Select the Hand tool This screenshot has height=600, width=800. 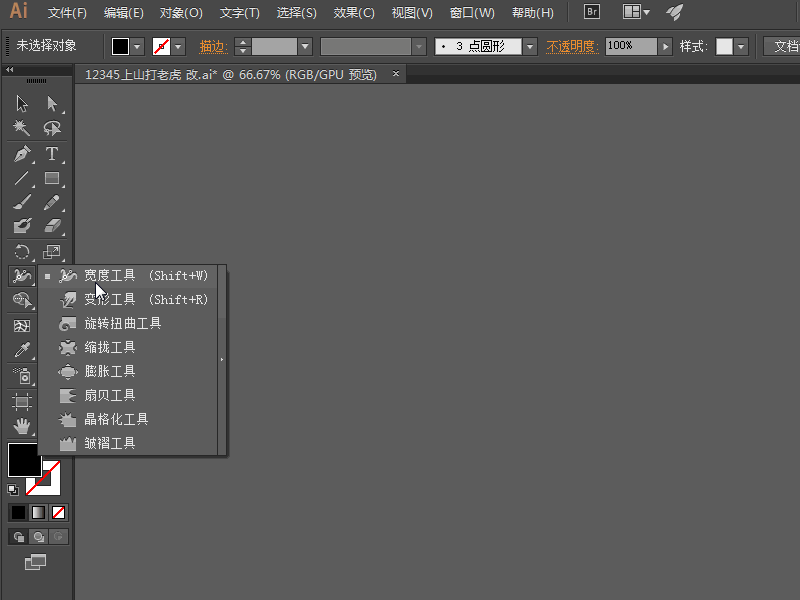[22, 426]
